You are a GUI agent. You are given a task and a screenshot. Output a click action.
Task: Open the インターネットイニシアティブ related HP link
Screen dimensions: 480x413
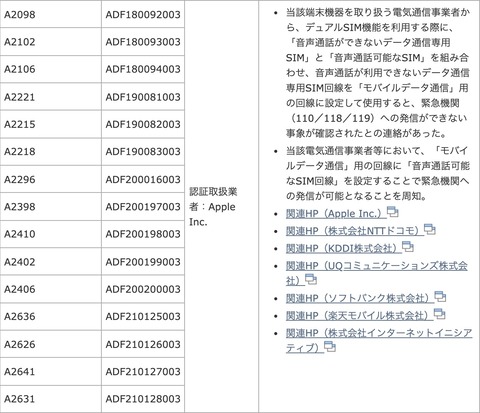379,340
